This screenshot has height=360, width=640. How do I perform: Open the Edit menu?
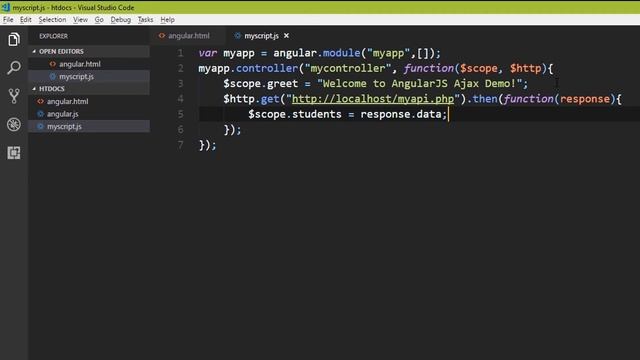[x=25, y=20]
